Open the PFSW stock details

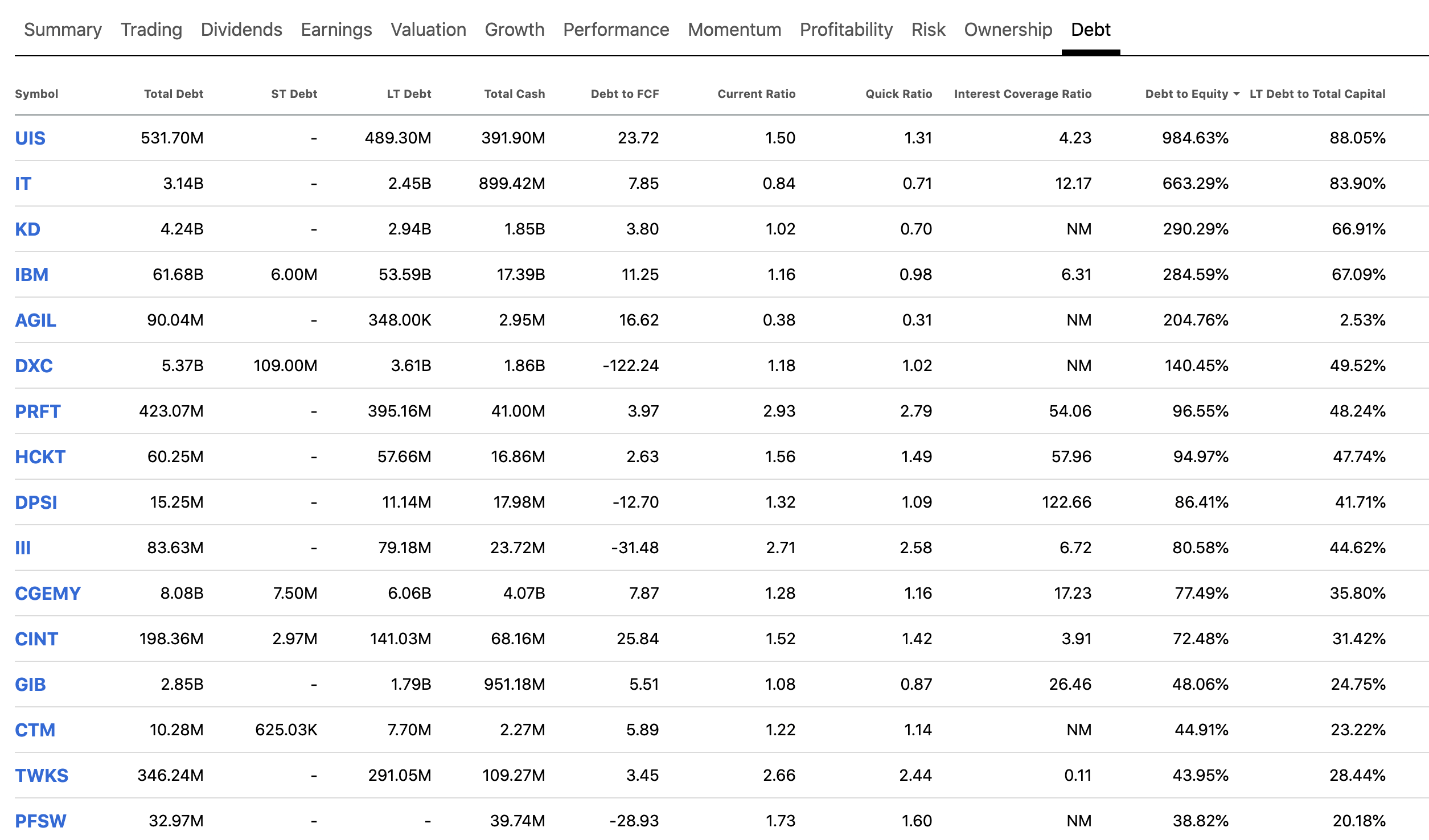[x=40, y=821]
